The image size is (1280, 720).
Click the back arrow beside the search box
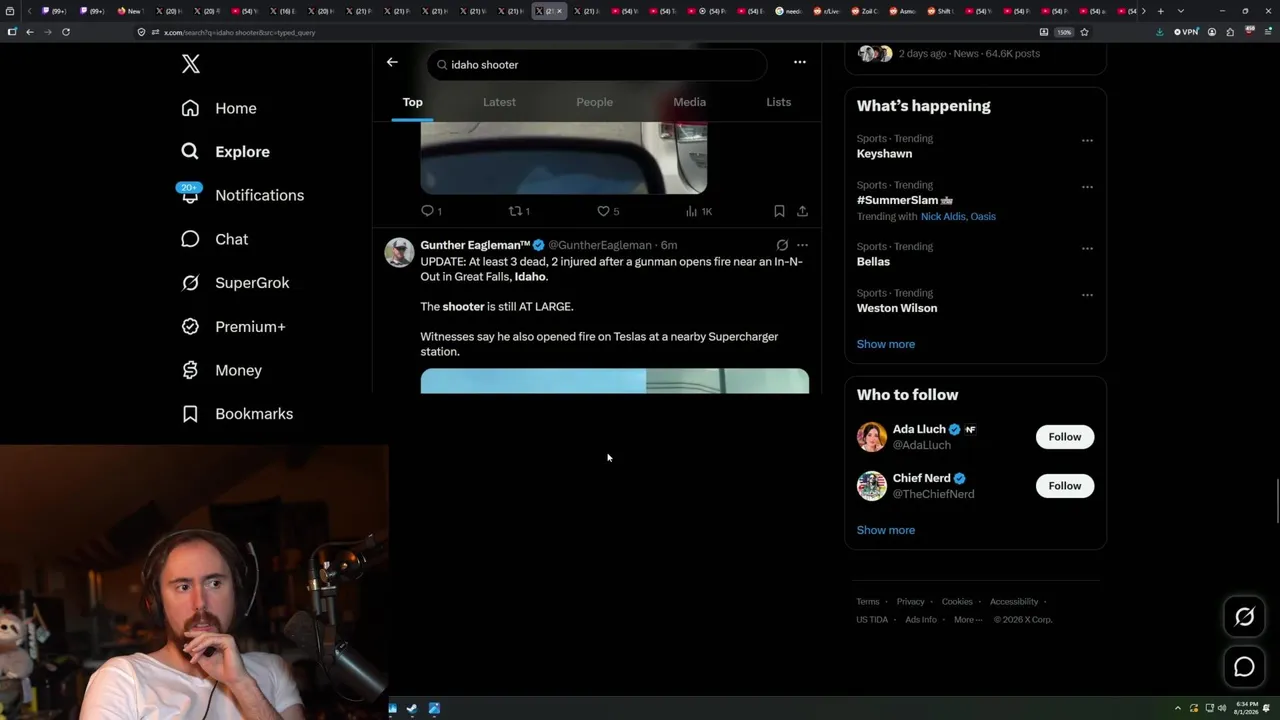(x=392, y=62)
